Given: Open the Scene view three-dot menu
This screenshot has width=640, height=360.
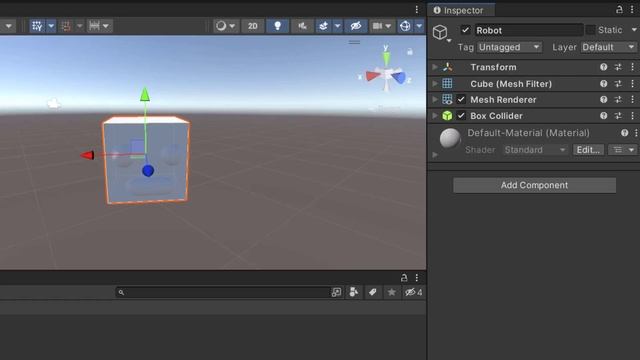Looking at the screenshot, I should 417,9.
